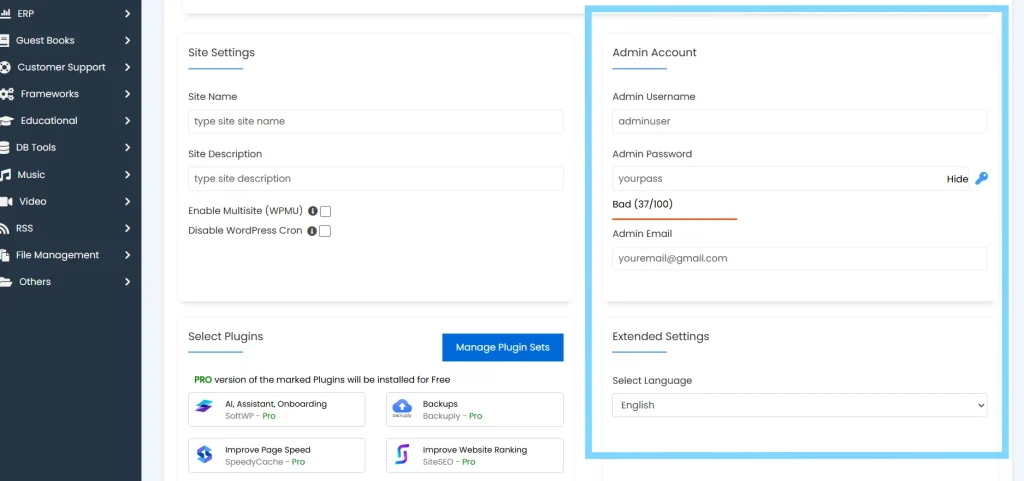
Task: Click the SpeedyCache plugin icon
Action: pyautogui.click(x=204, y=455)
